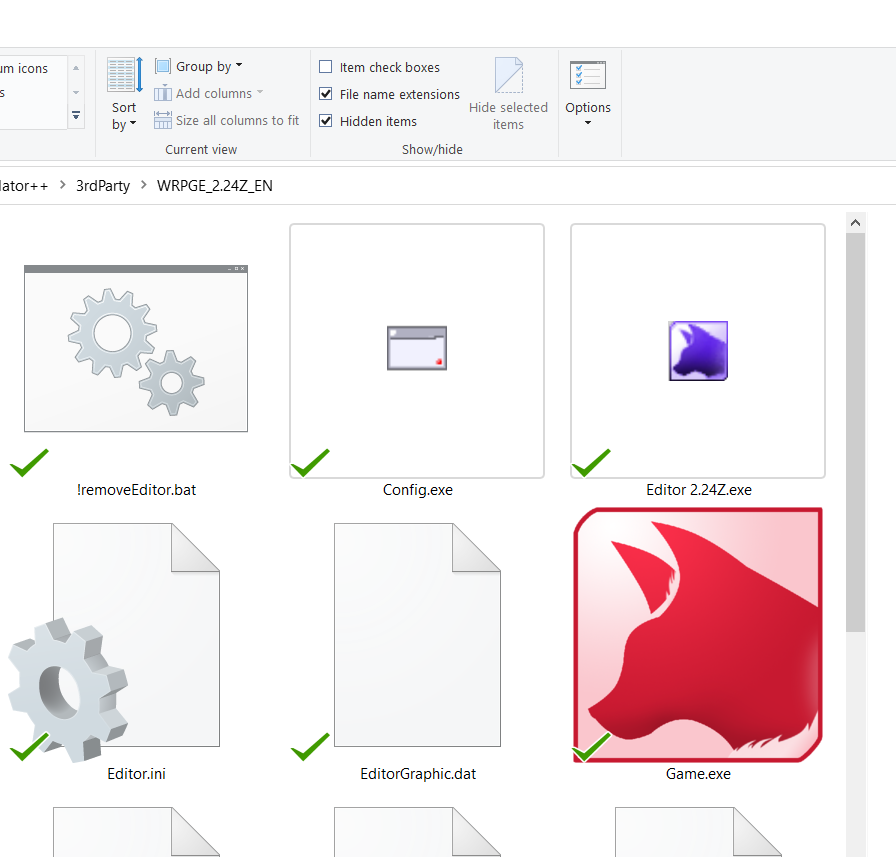This screenshot has width=896, height=857.
Task: Click WRPGE_2.24Z_EN breadcrumb segment
Action: coord(215,186)
